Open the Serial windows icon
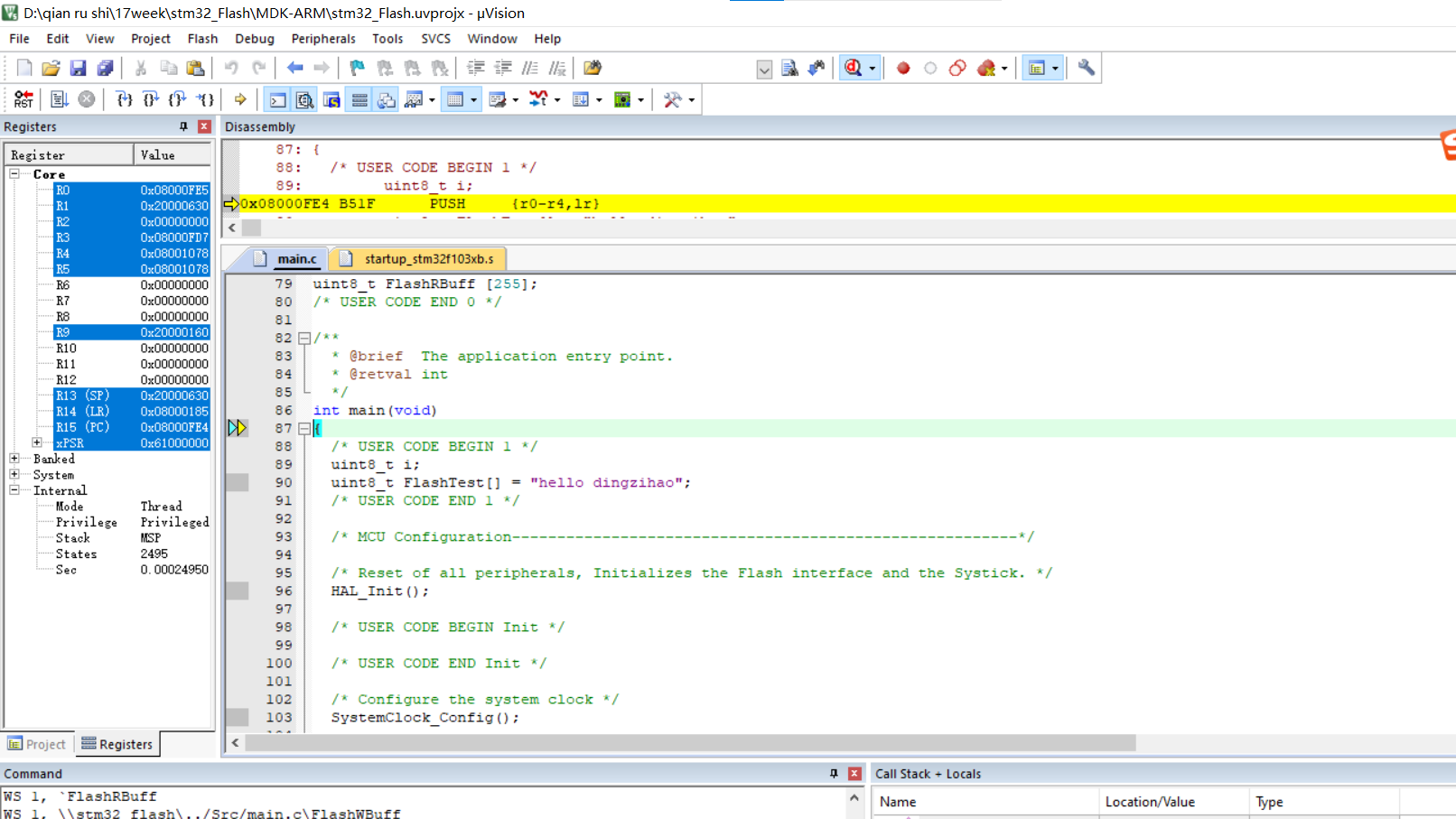 coord(497,99)
